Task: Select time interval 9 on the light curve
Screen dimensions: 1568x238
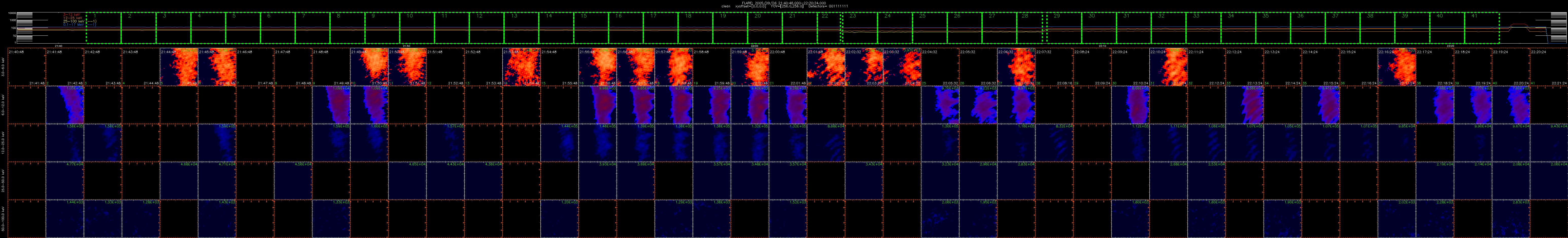Action: point(382,28)
